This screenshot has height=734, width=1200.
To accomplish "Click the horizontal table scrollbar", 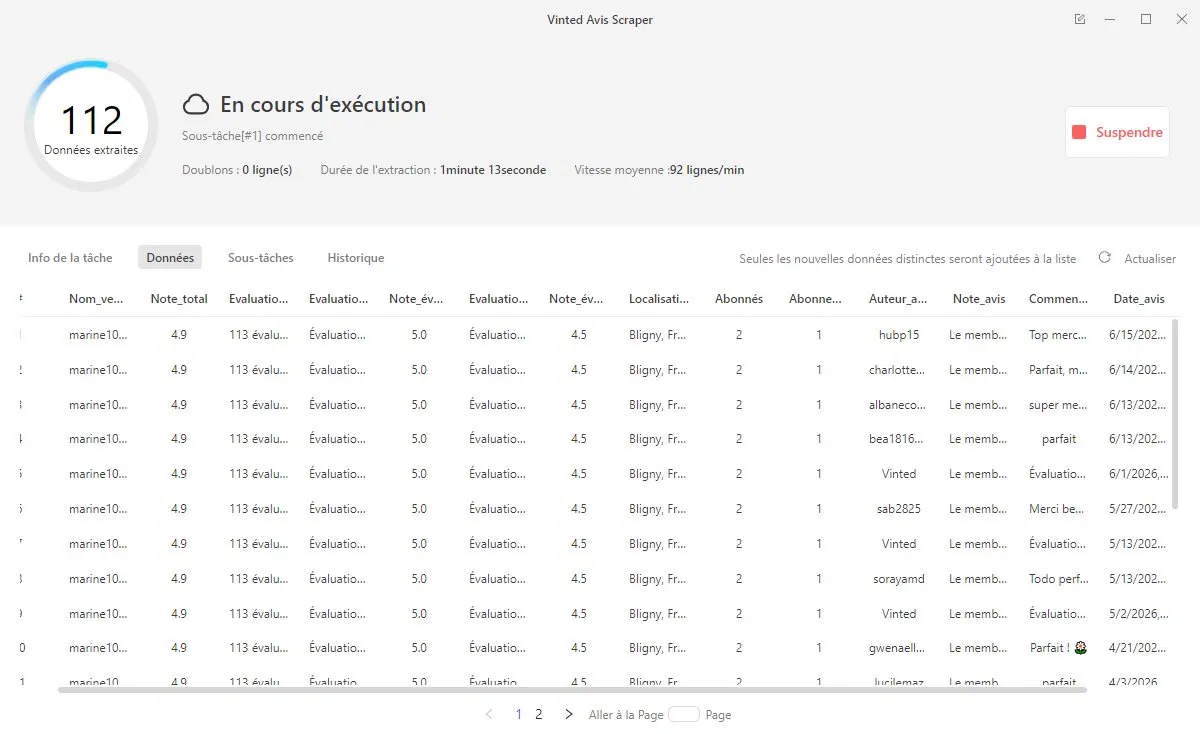I will 572,690.
